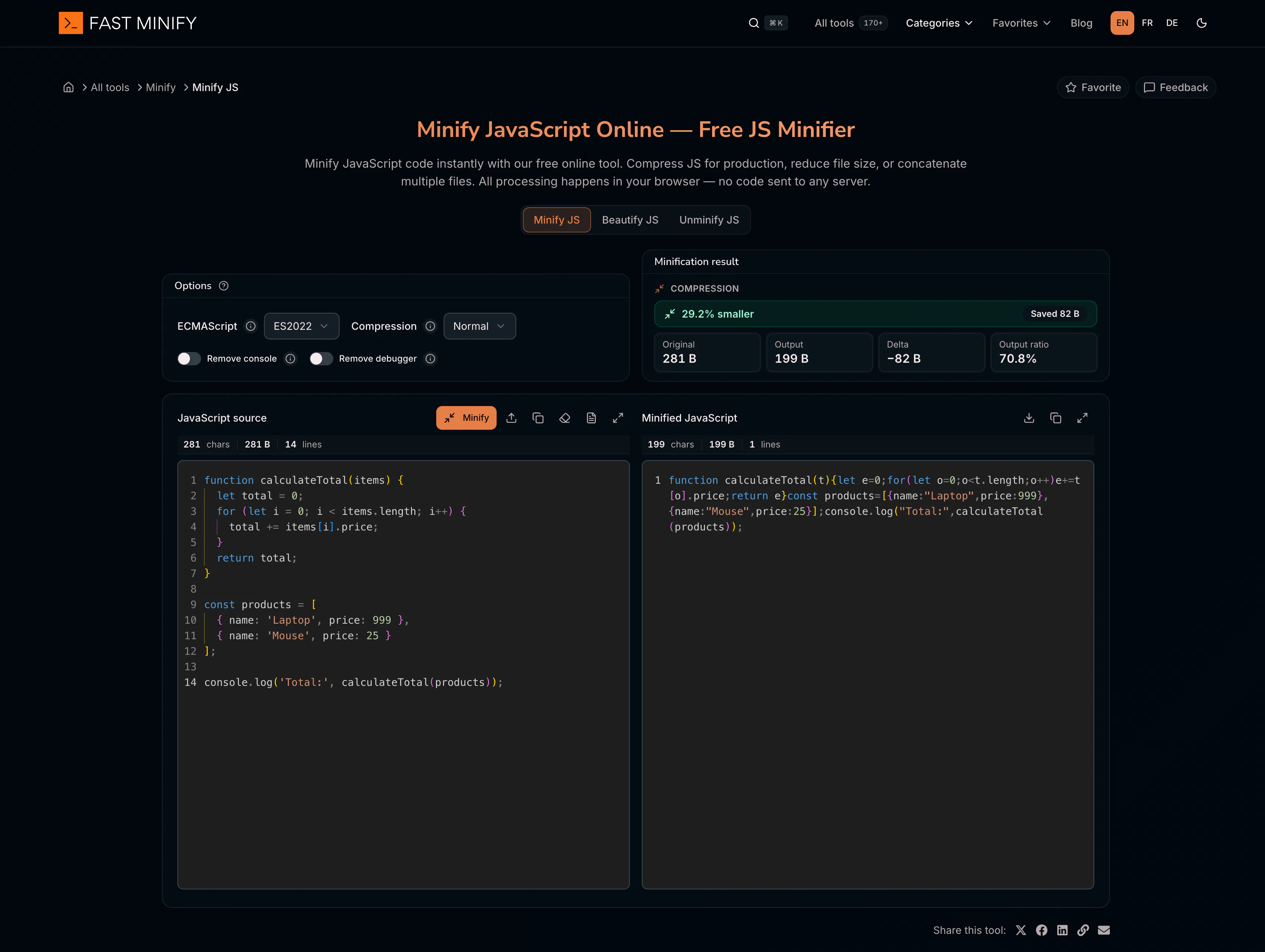This screenshot has width=1265, height=952.
Task: Click the Saved 82 B badge
Action: point(1055,314)
